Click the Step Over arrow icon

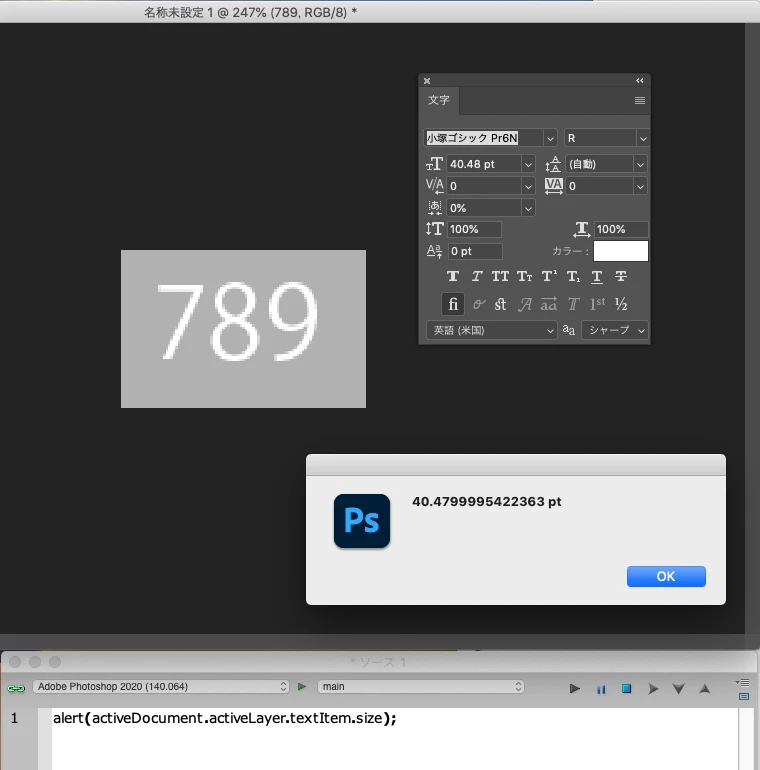pos(652,689)
